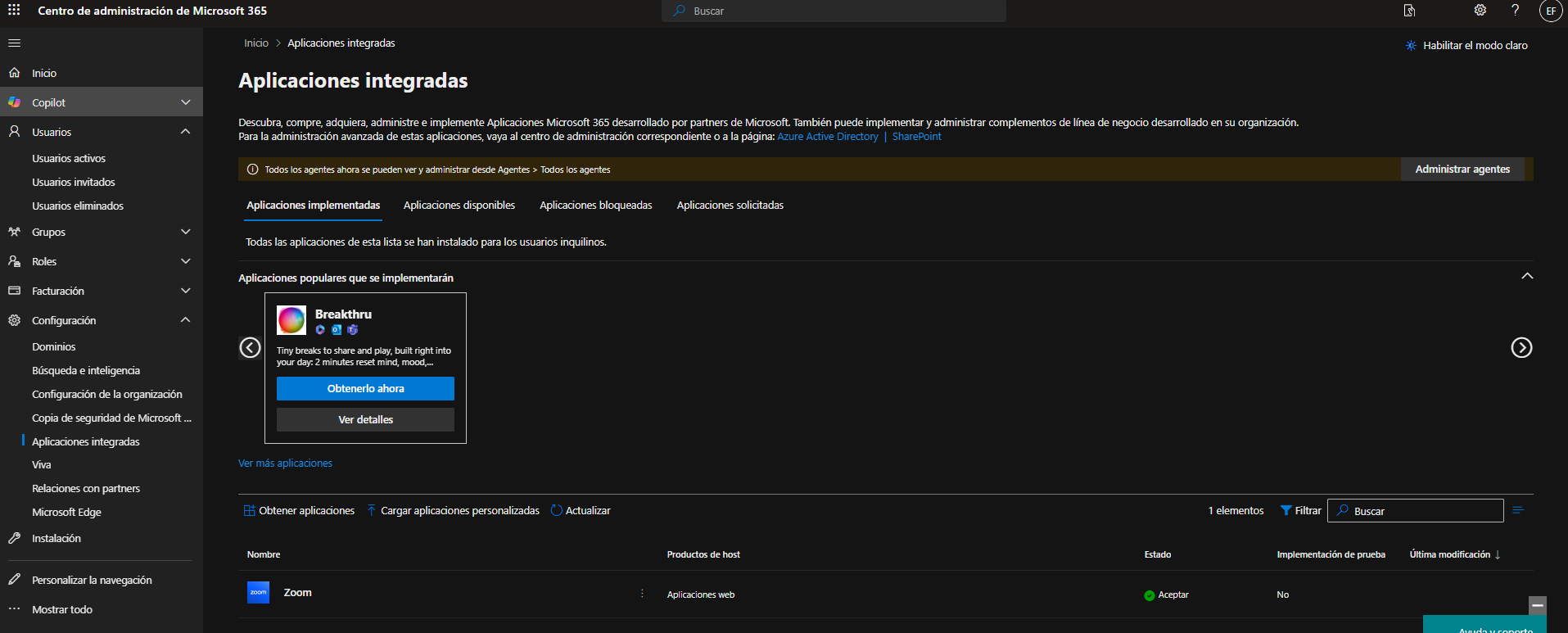1568x633 pixels.
Task: Focus the global Buscar search box in header
Action: pyautogui.click(x=834, y=11)
